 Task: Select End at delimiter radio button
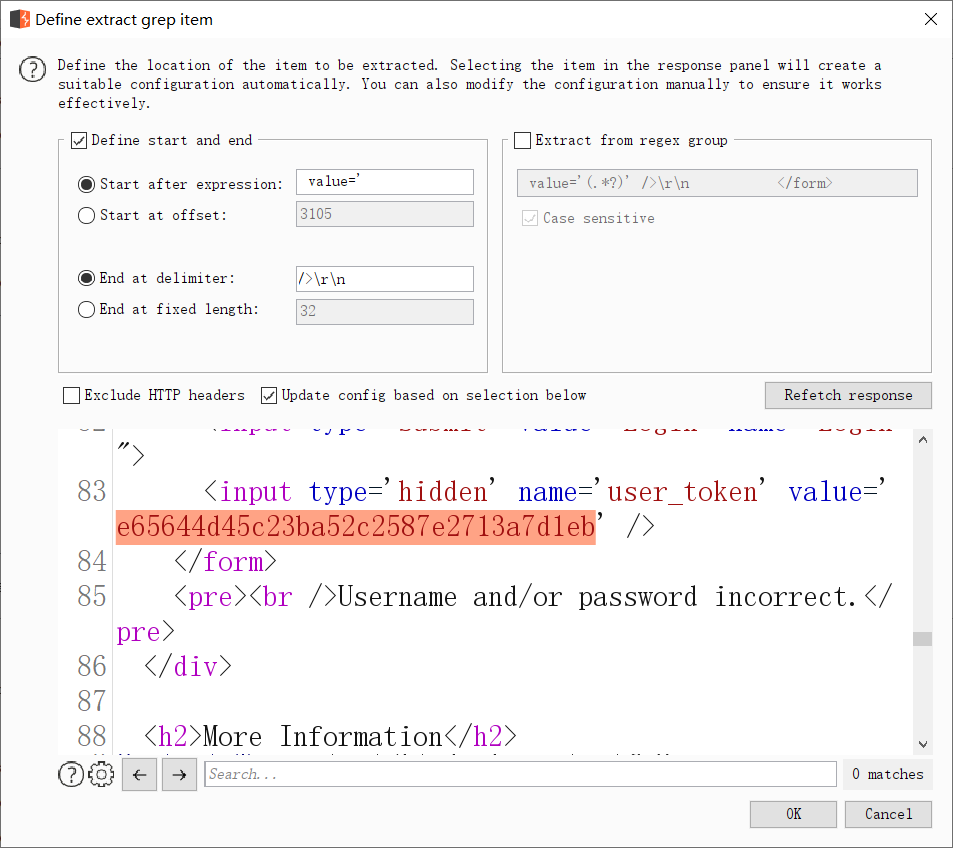click(86, 278)
